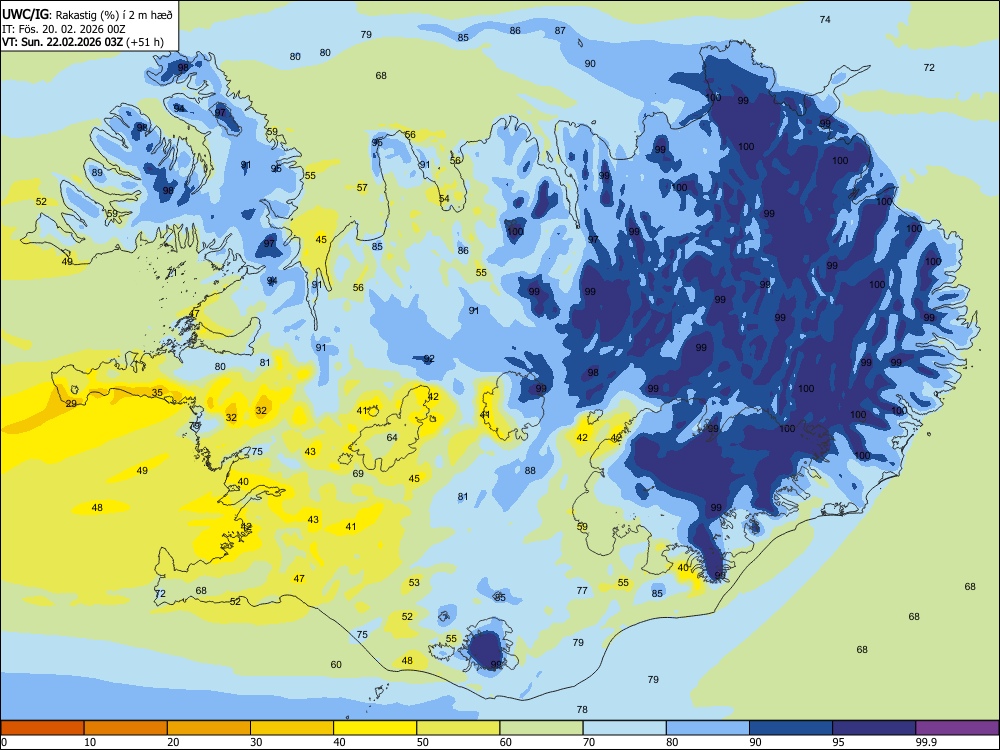
Task: Click the orange 10–20 legend swatch
Action: tap(126, 728)
